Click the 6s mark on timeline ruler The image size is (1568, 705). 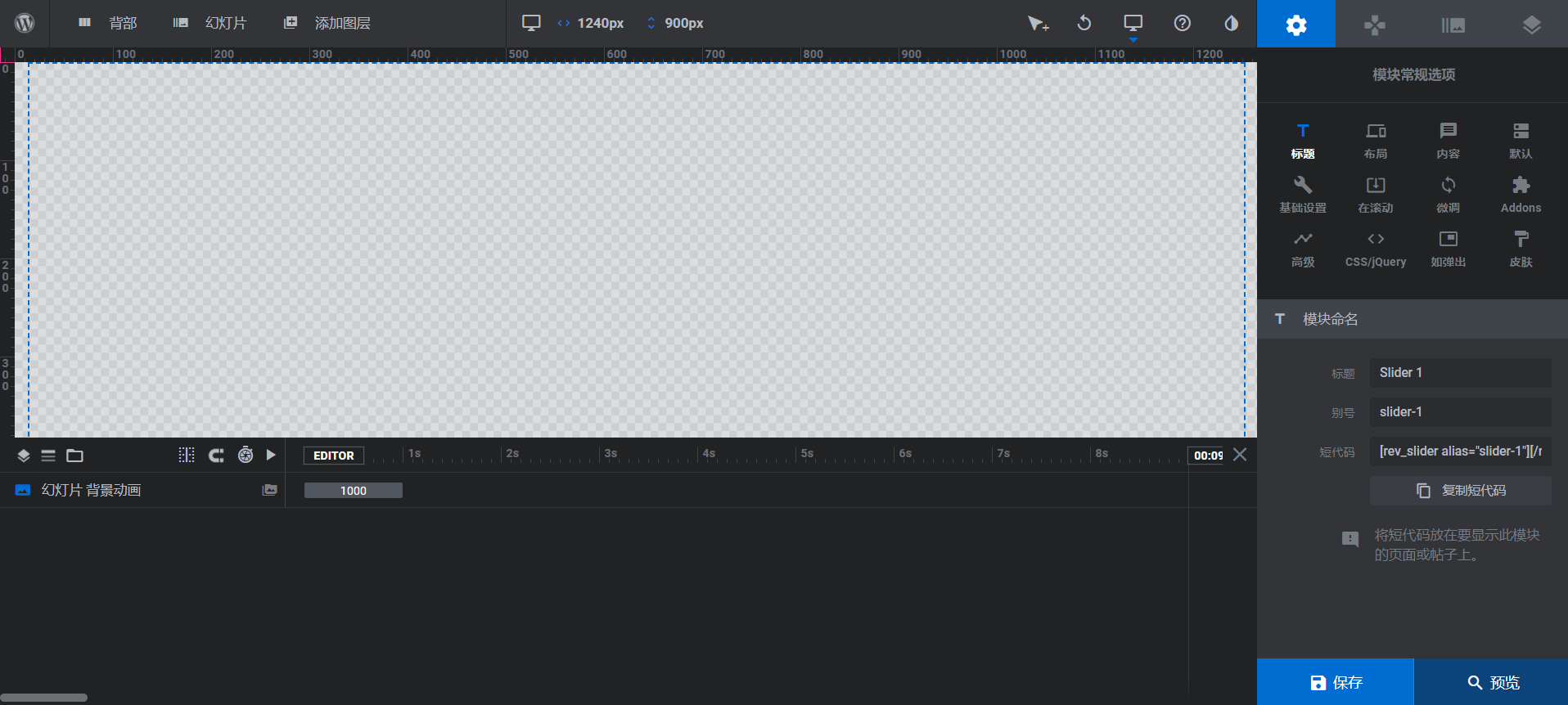point(905,453)
